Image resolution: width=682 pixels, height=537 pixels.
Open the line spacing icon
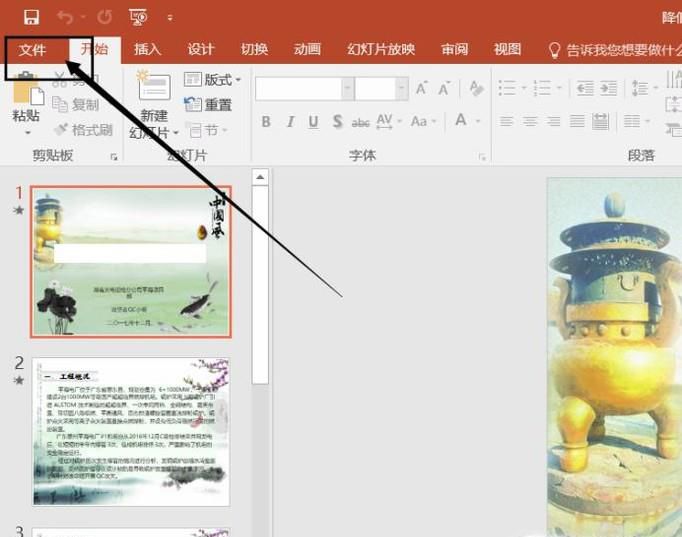click(640, 88)
